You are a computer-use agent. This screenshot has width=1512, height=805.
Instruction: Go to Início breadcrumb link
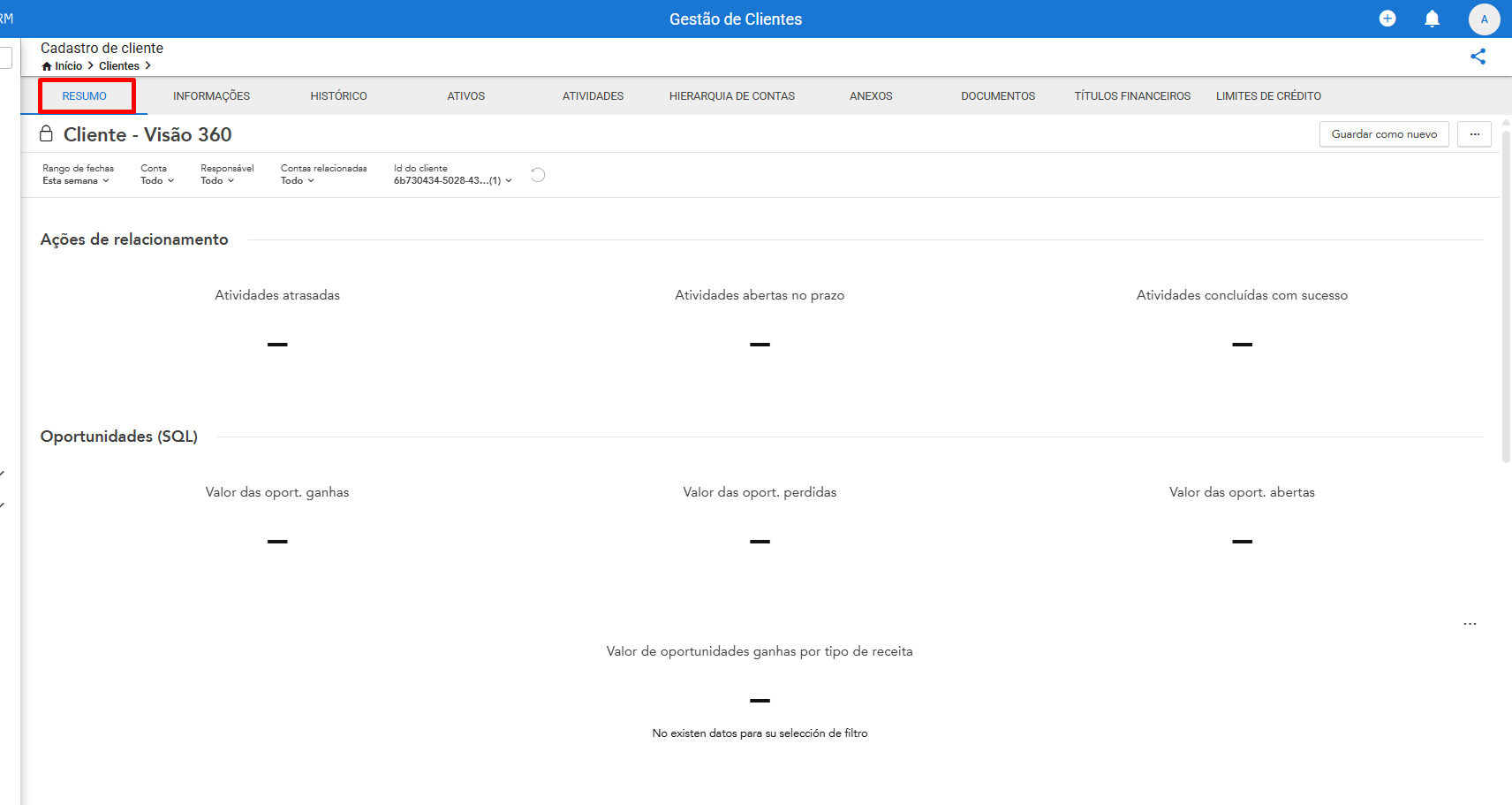point(68,66)
